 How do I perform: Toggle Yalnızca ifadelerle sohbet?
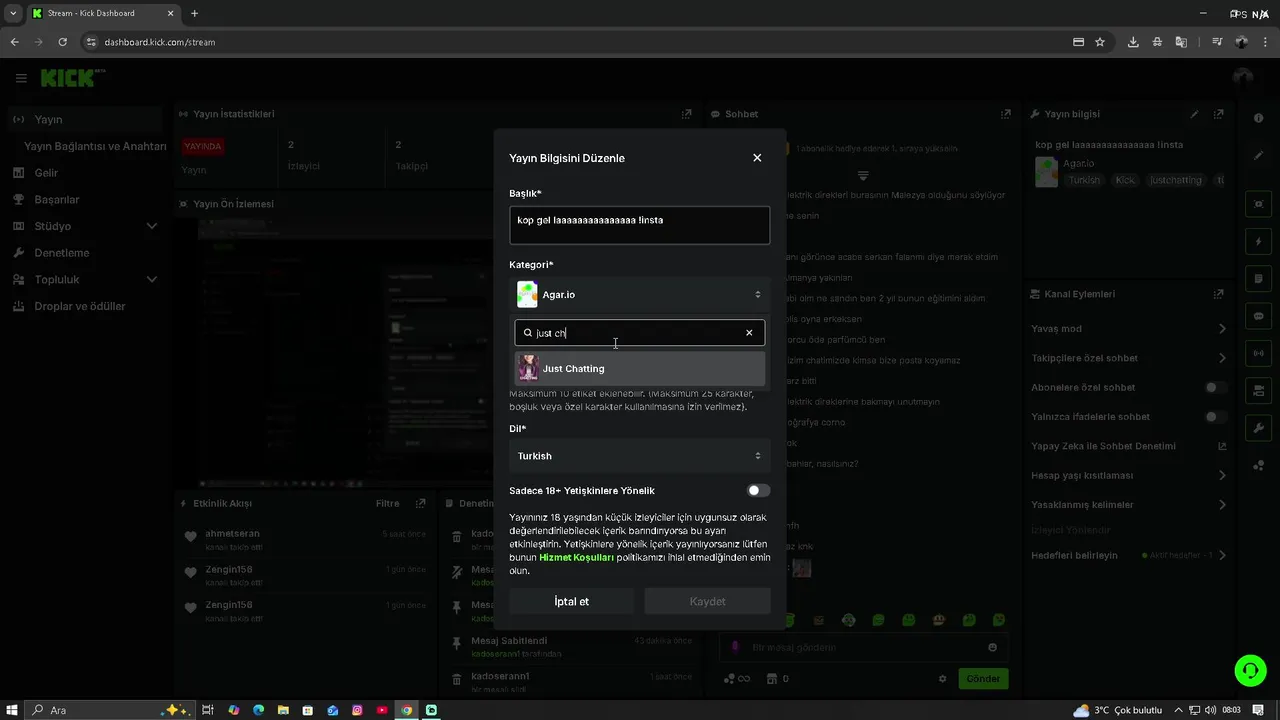click(x=1215, y=416)
